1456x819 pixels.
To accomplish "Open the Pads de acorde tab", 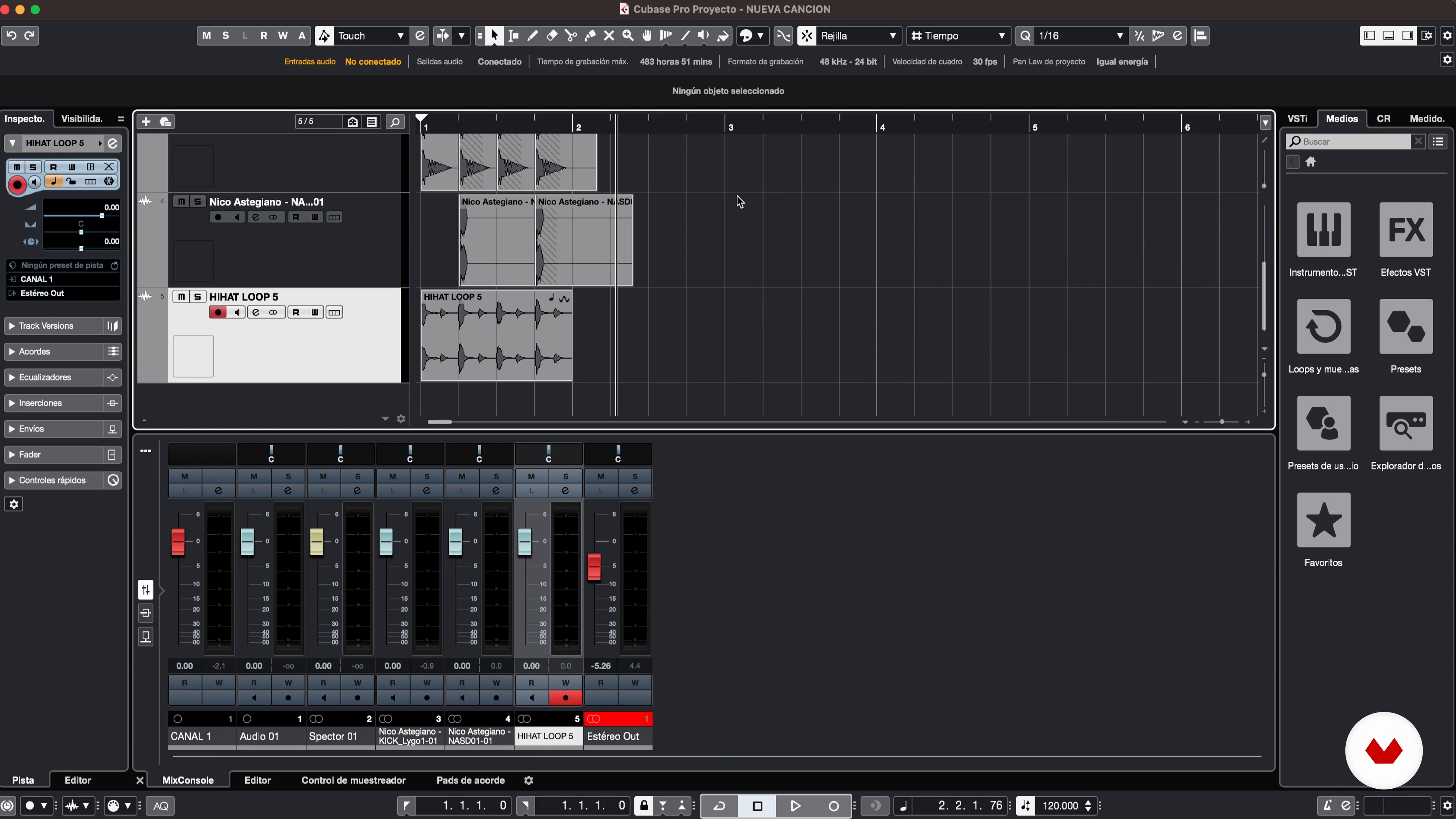I will pyautogui.click(x=470, y=781).
